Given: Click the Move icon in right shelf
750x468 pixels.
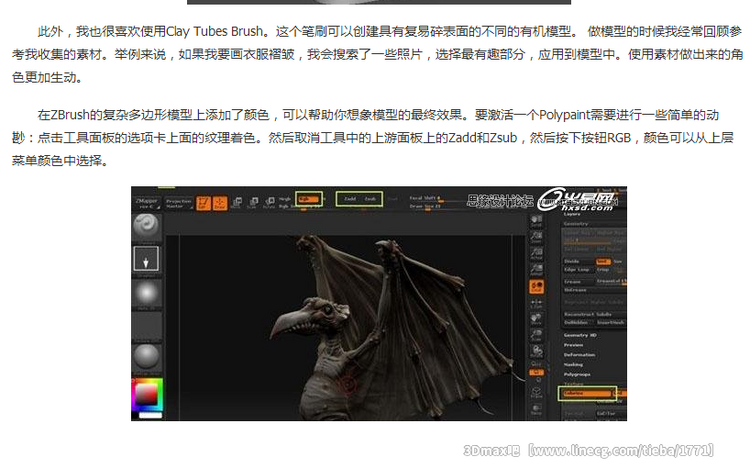Looking at the screenshot, I should coord(536,319).
